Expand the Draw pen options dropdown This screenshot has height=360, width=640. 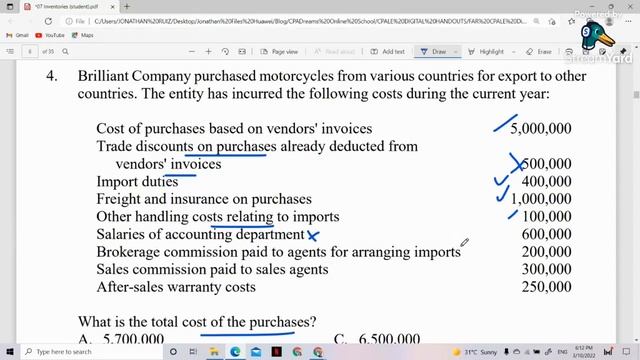[x=456, y=51]
